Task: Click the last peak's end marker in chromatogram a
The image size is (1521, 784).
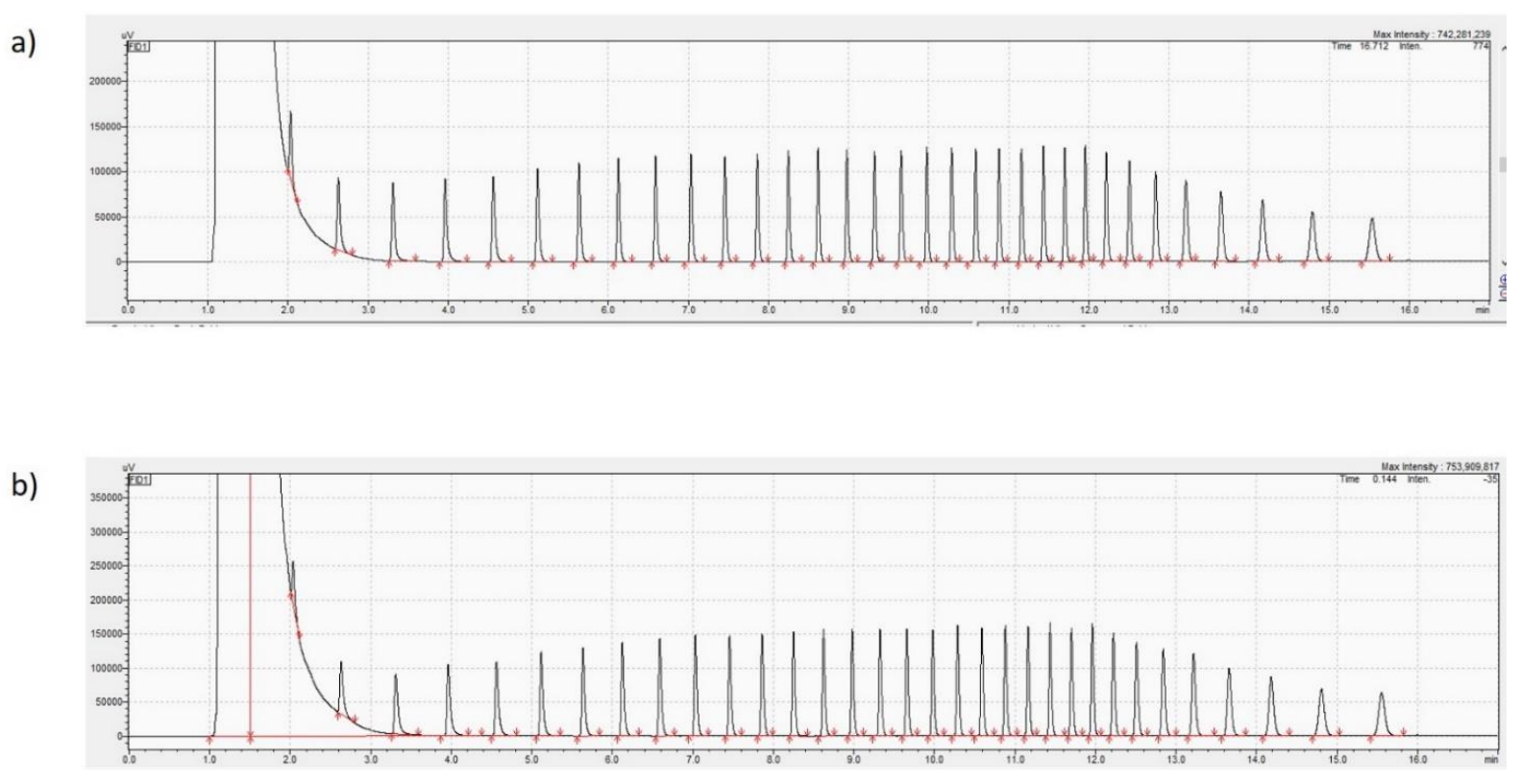Action: (x=1389, y=258)
